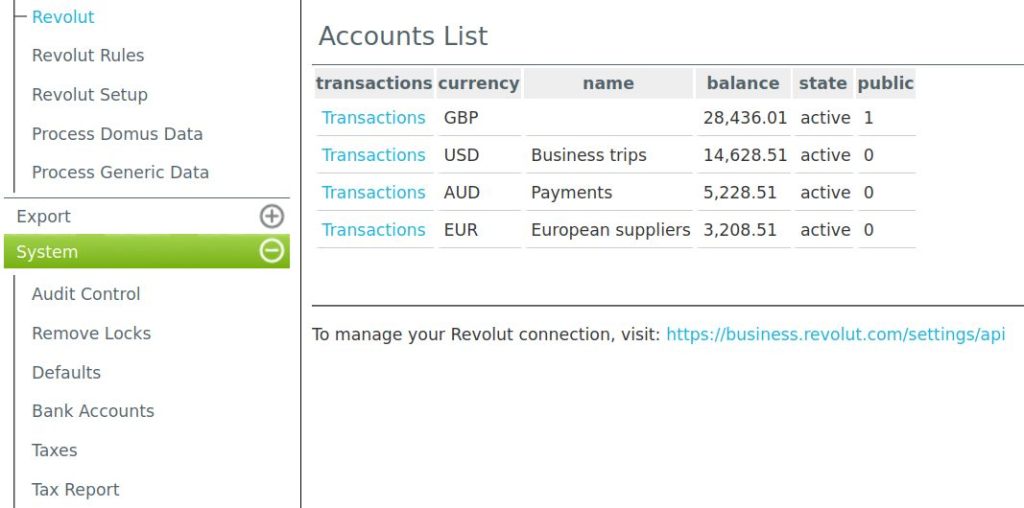The image size is (1024, 508).
Task: Expand the Export section plus icon
Action: [x=272, y=216]
